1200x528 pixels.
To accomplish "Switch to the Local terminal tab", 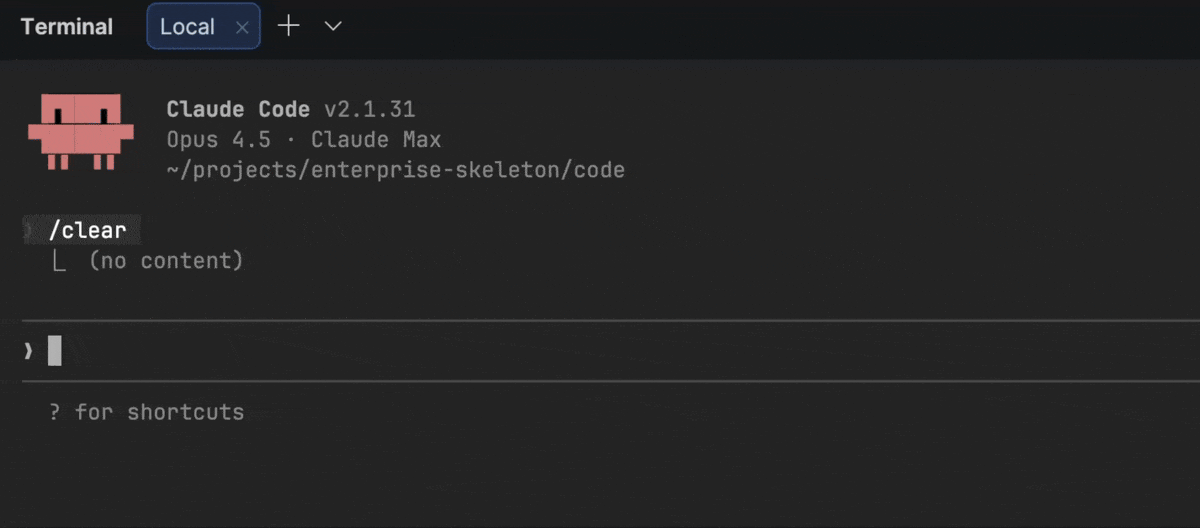I will 188,27.
